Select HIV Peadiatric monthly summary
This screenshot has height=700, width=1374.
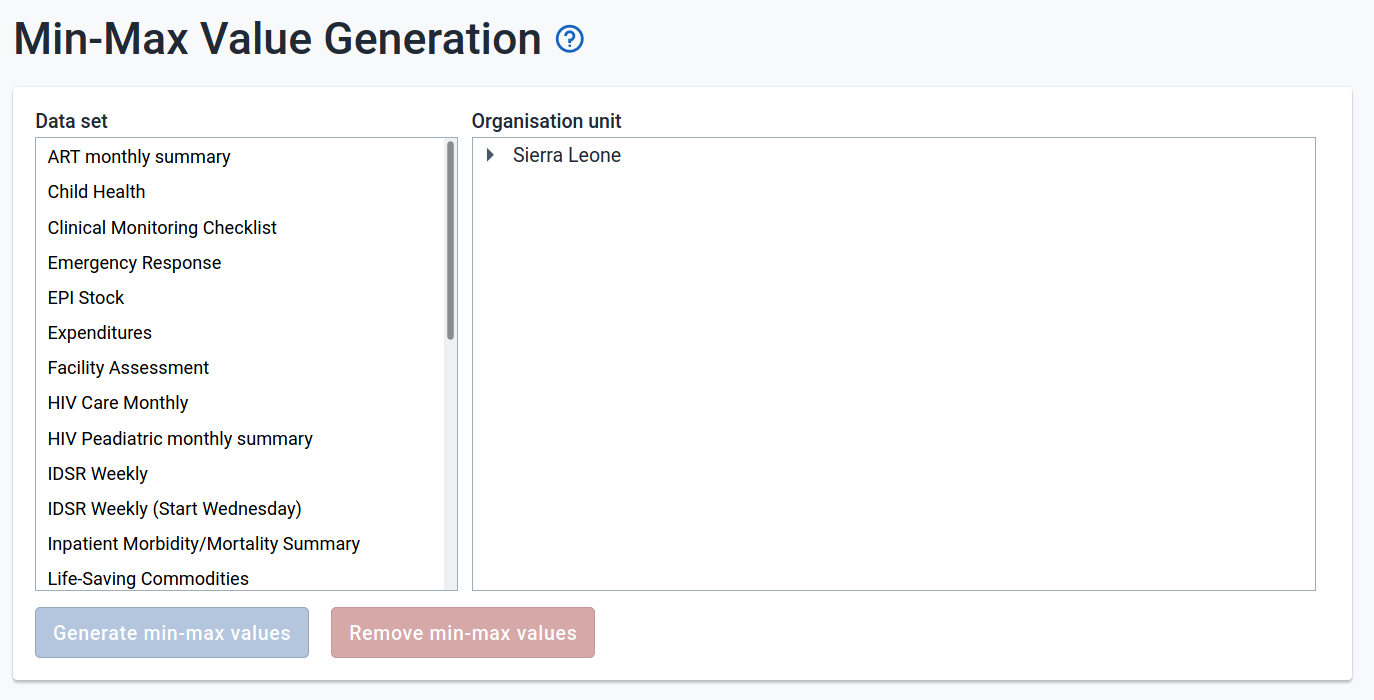click(180, 439)
